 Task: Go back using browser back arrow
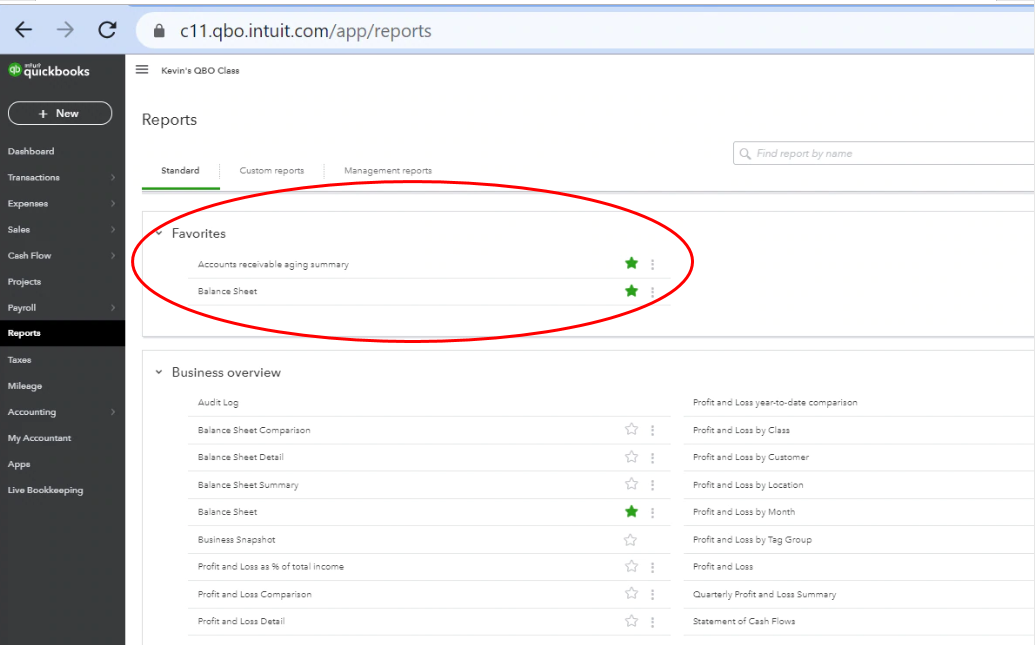click(x=24, y=30)
